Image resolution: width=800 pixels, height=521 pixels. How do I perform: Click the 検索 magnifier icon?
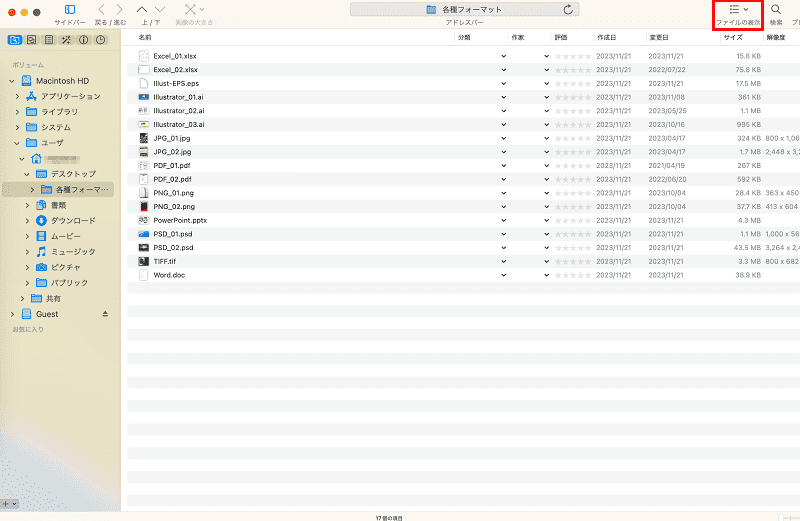pos(776,9)
